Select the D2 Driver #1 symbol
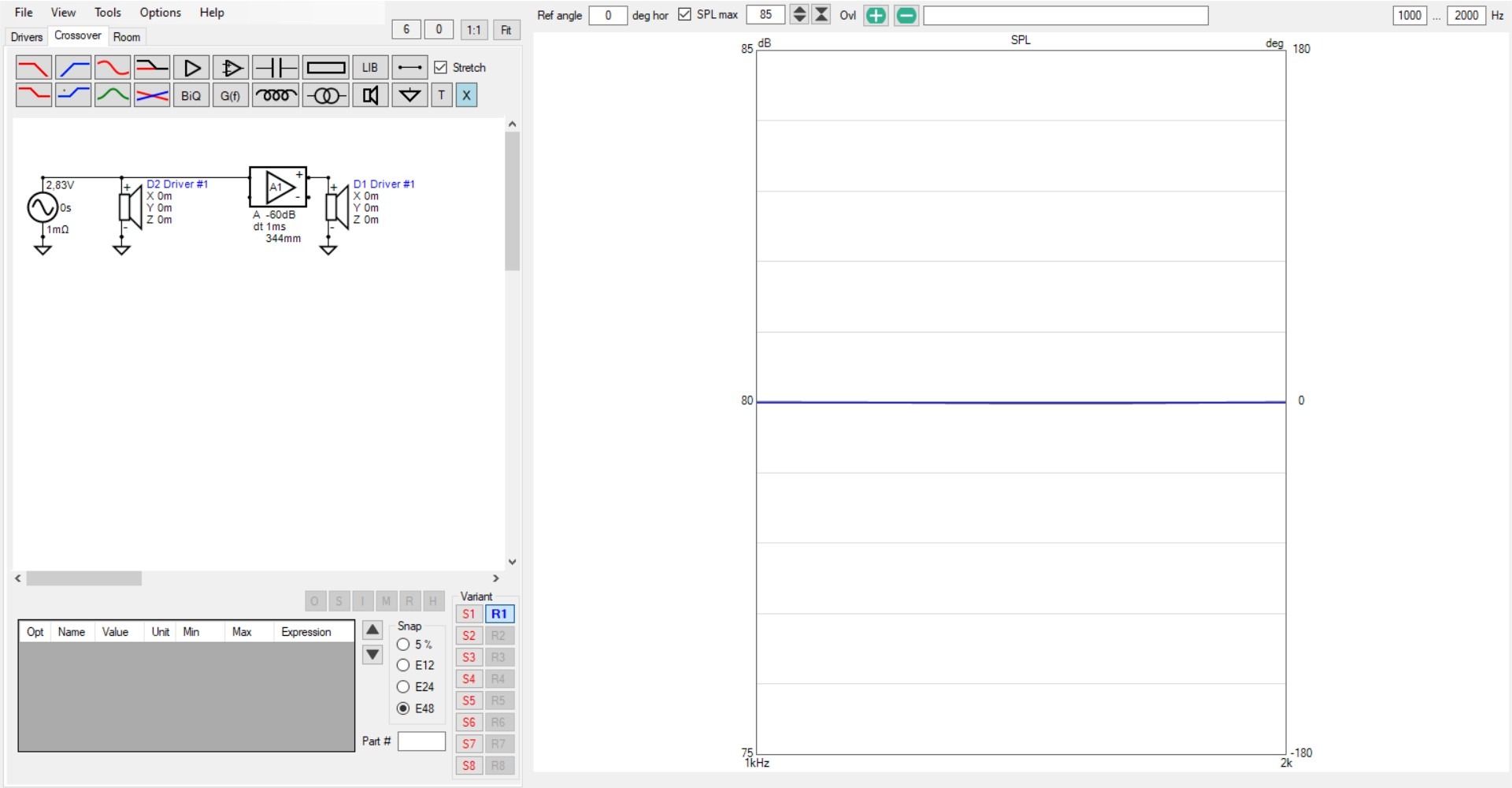Image resolution: width=1512 pixels, height=788 pixels. pyautogui.click(x=130, y=206)
